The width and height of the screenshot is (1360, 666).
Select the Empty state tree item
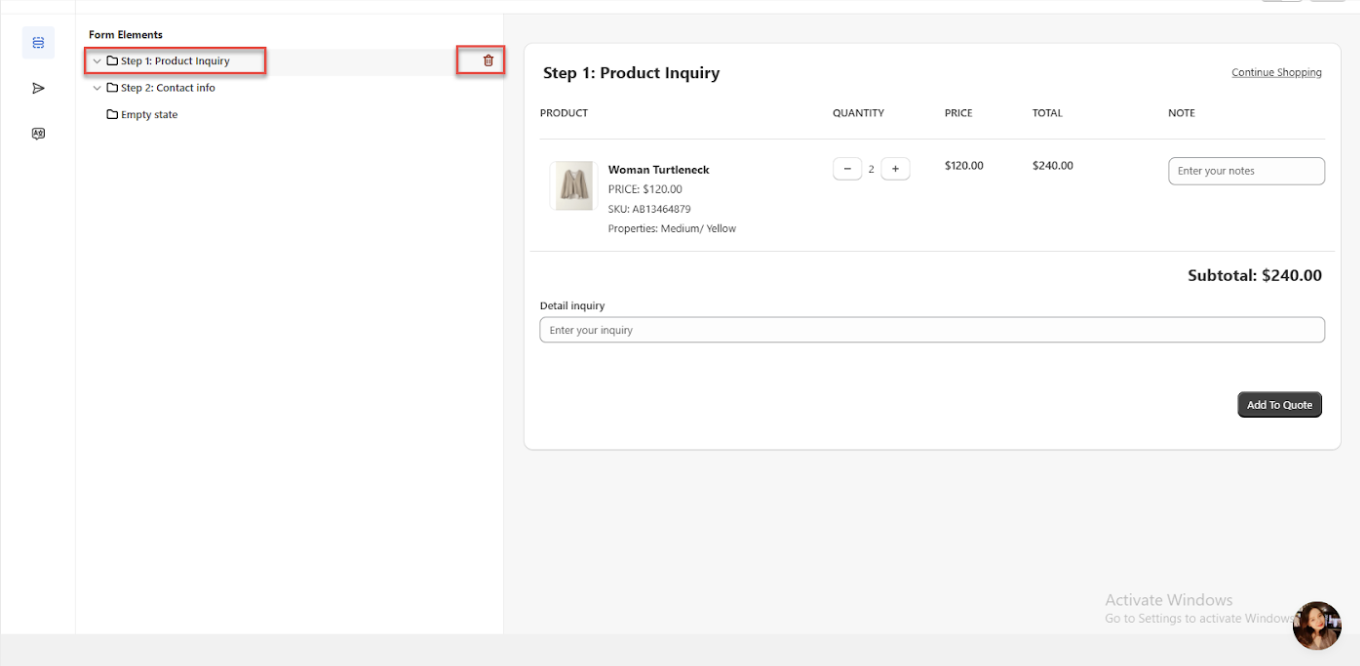click(149, 115)
